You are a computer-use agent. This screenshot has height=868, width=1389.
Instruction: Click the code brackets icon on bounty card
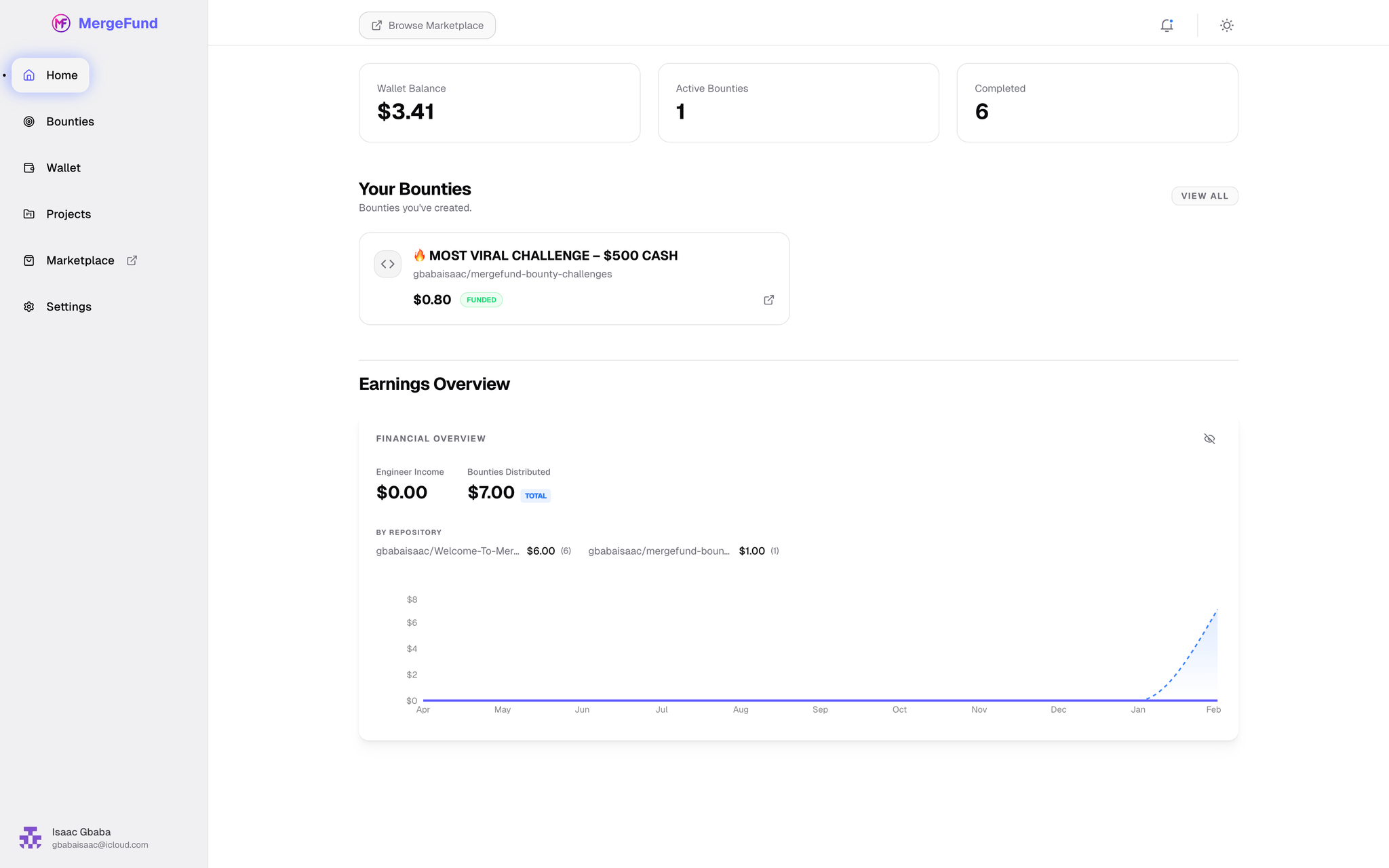[x=387, y=264]
